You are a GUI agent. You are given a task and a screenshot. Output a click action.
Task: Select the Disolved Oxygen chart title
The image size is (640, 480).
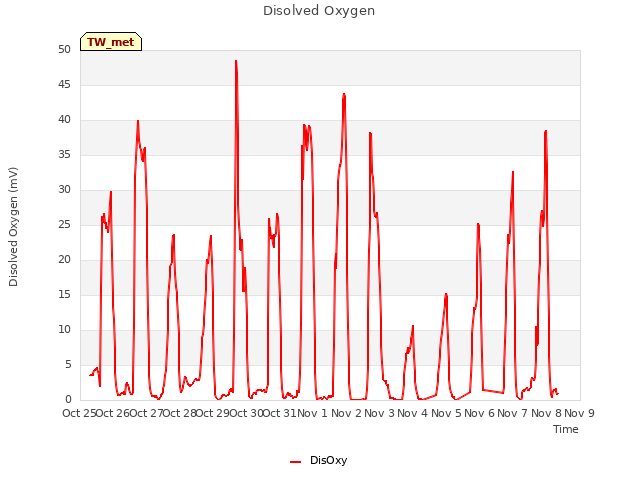(x=319, y=11)
